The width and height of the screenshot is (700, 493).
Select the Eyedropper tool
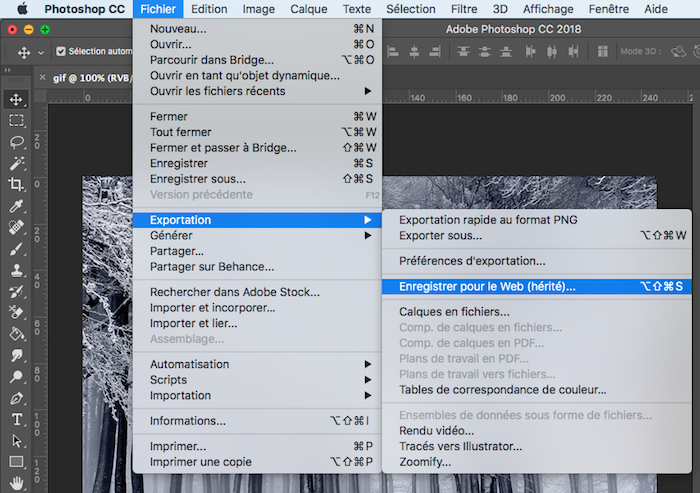tap(17, 206)
